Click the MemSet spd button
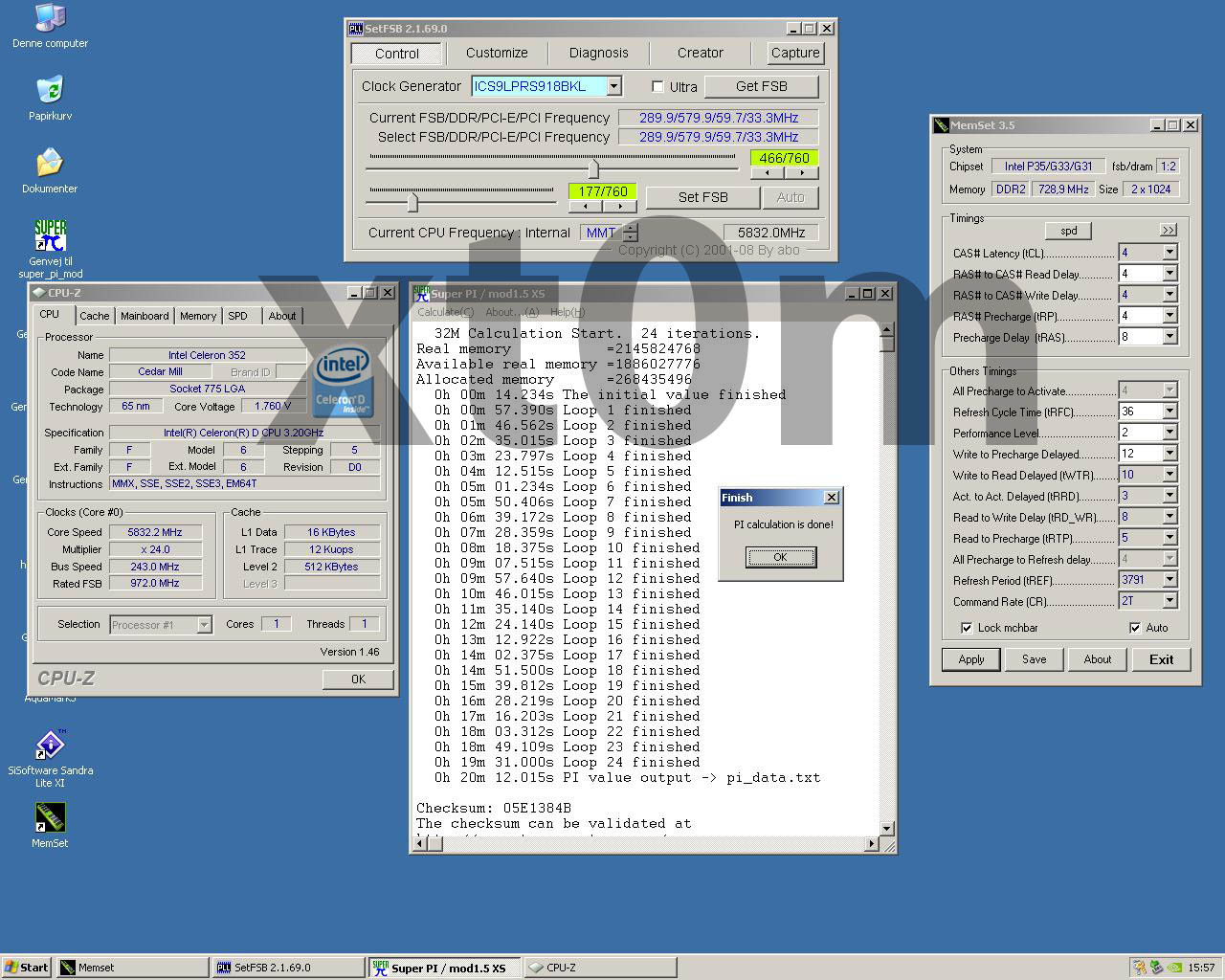1225x980 pixels. [x=1069, y=231]
